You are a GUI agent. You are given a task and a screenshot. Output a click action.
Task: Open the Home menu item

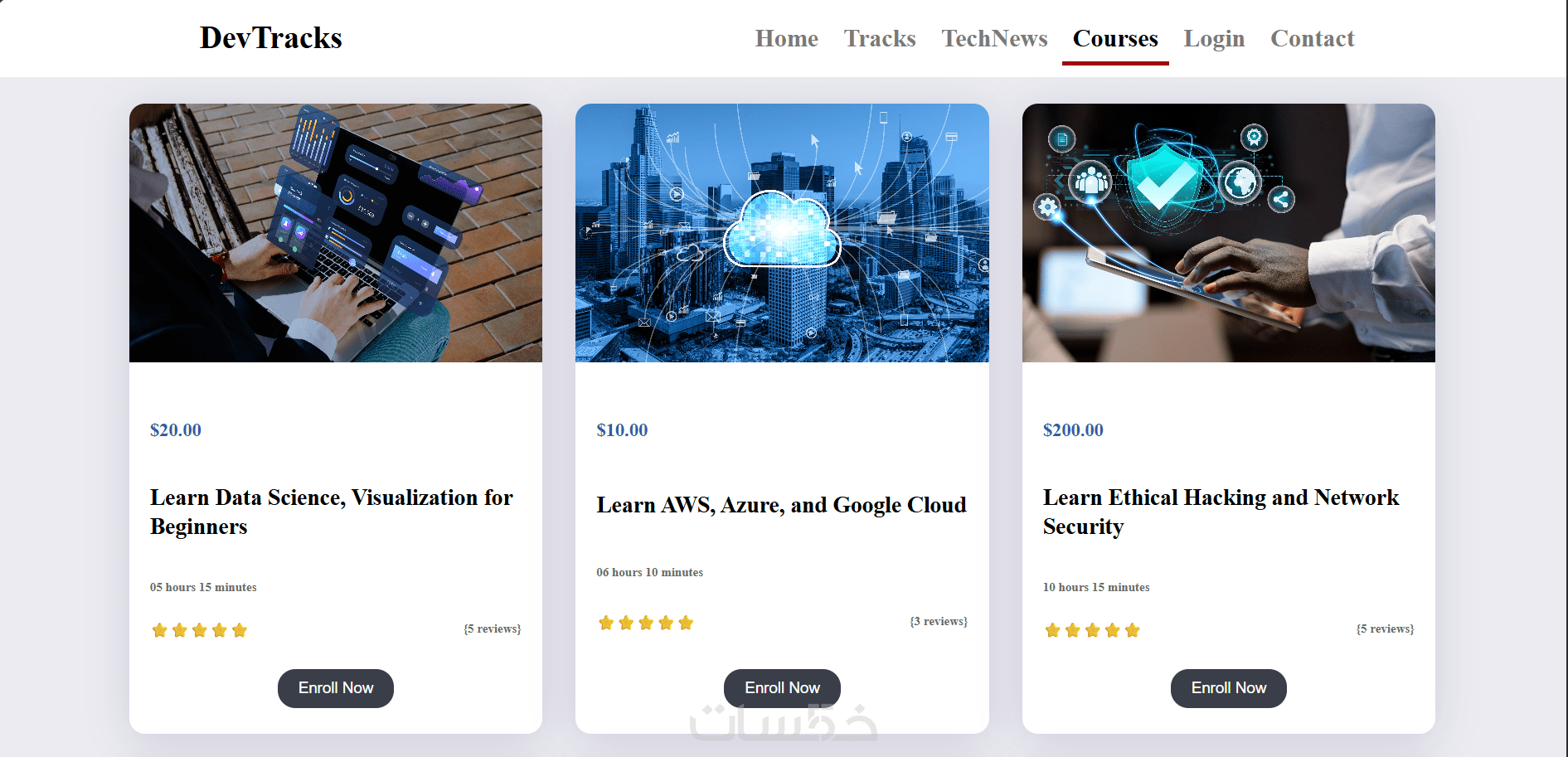[x=786, y=38]
